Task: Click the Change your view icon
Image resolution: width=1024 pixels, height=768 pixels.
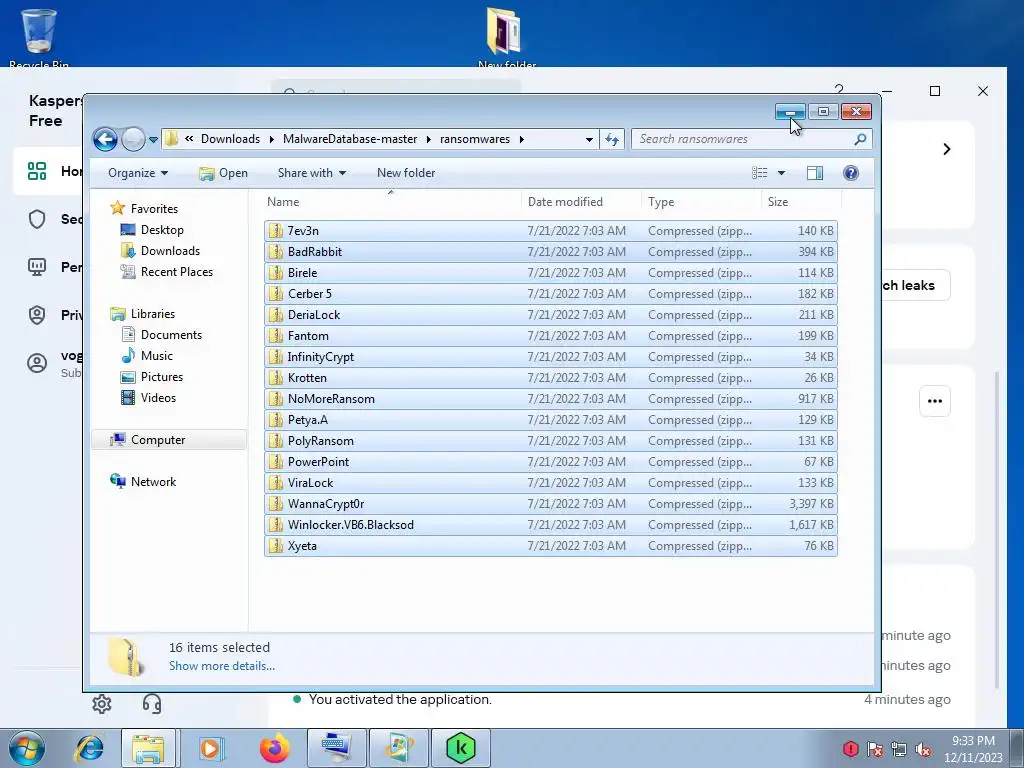Action: tap(760, 173)
